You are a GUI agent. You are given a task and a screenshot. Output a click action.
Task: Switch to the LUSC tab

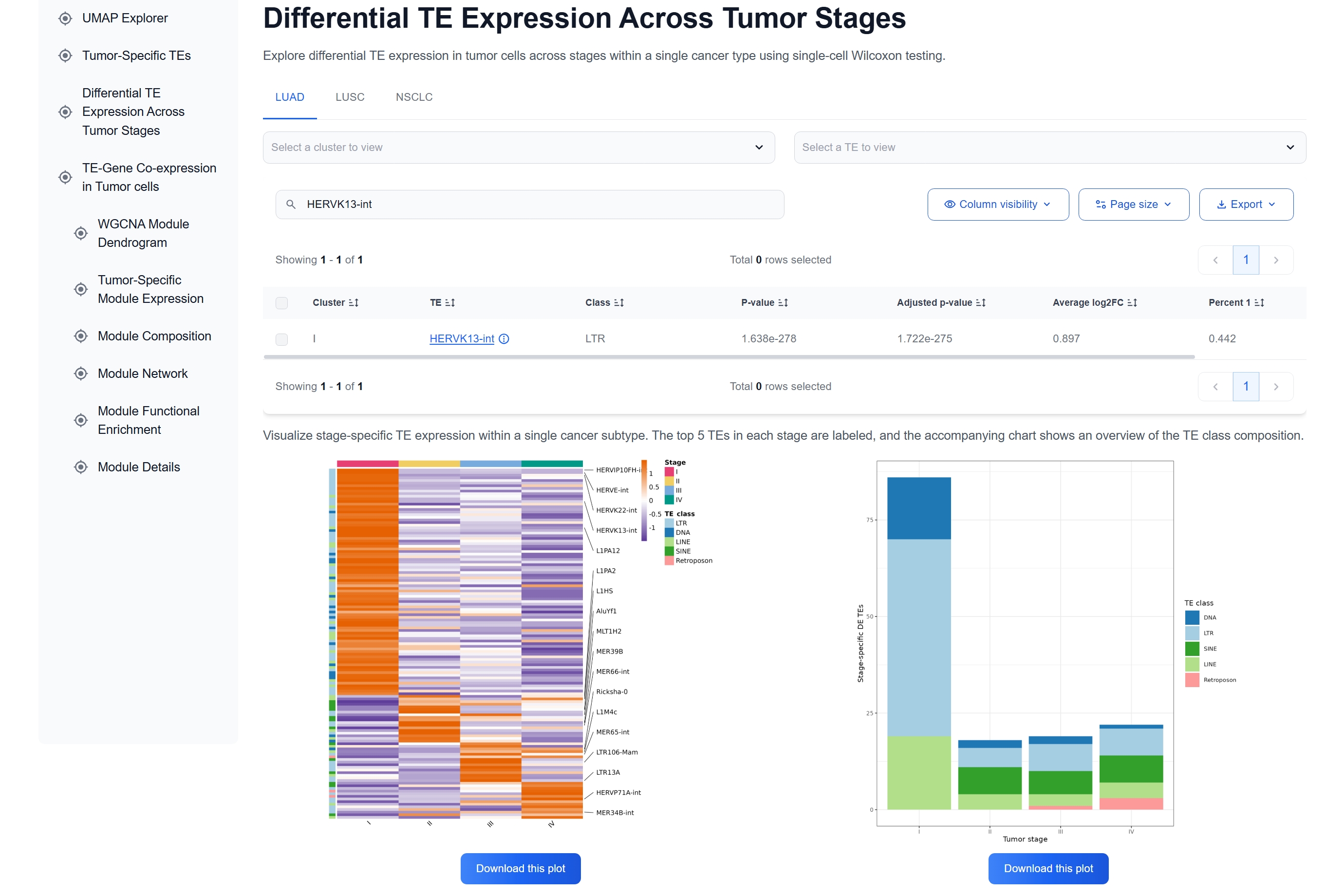pyautogui.click(x=350, y=96)
